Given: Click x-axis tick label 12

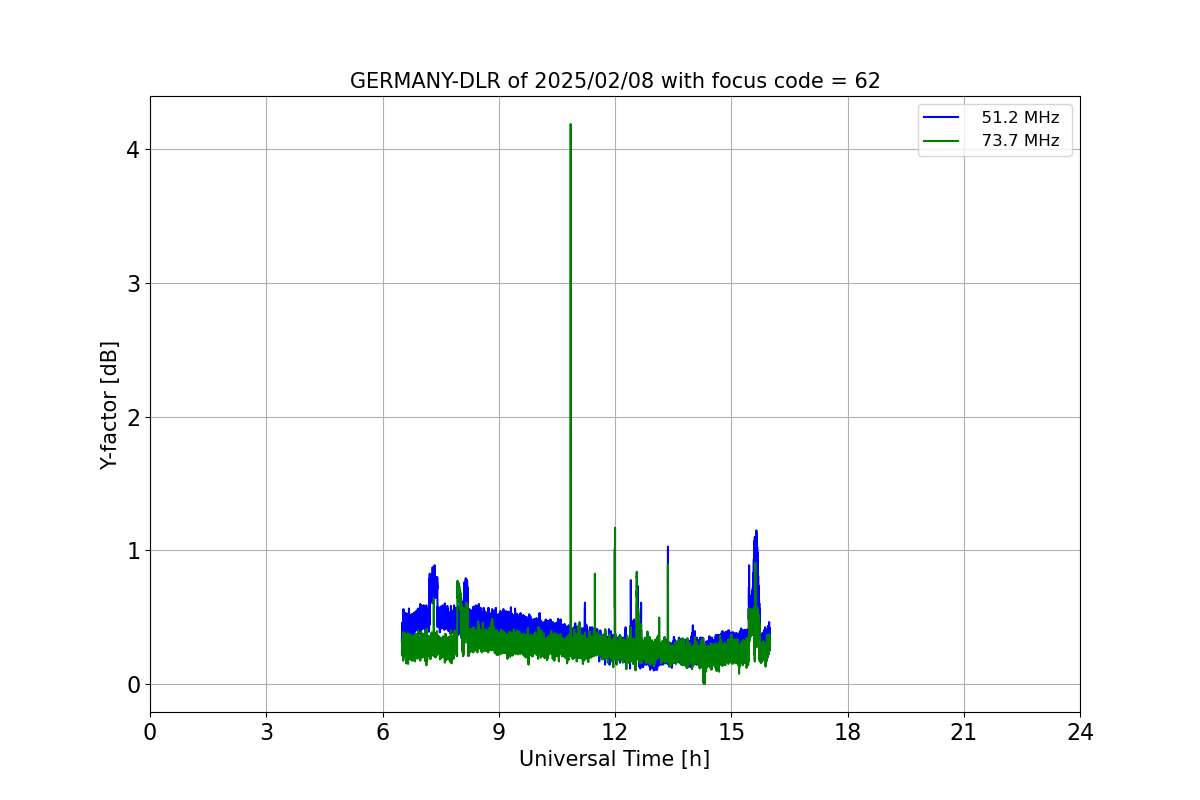Looking at the screenshot, I should [615, 732].
